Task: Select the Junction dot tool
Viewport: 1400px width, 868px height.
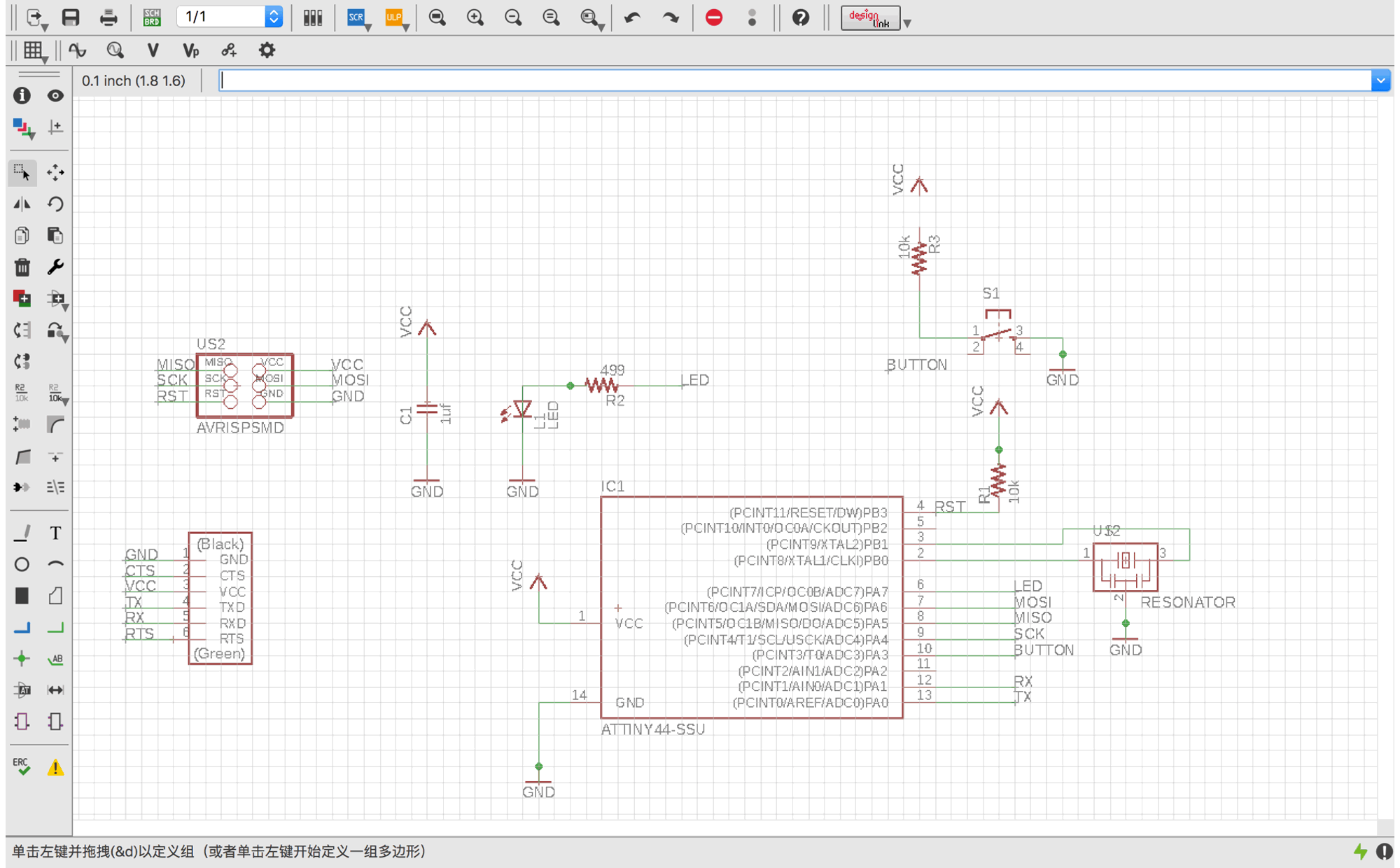Action: pyautogui.click(x=22, y=659)
